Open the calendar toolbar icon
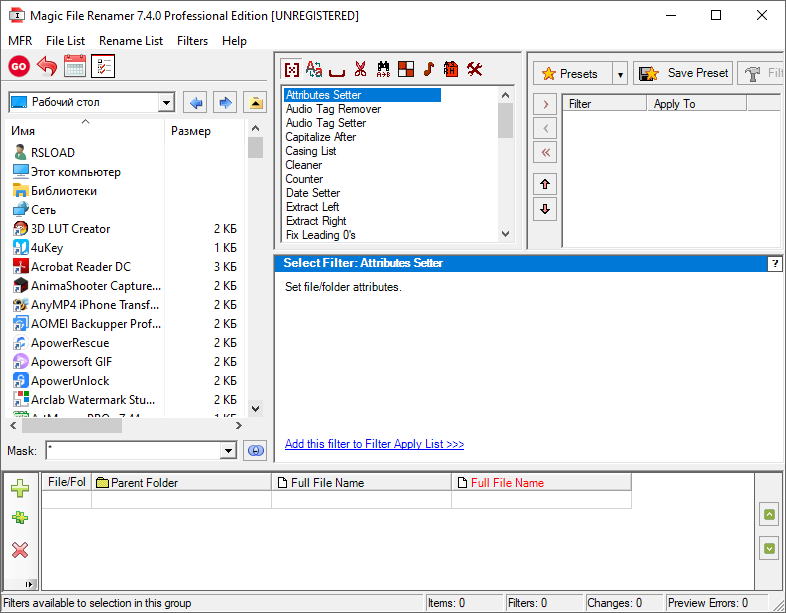 [75, 66]
